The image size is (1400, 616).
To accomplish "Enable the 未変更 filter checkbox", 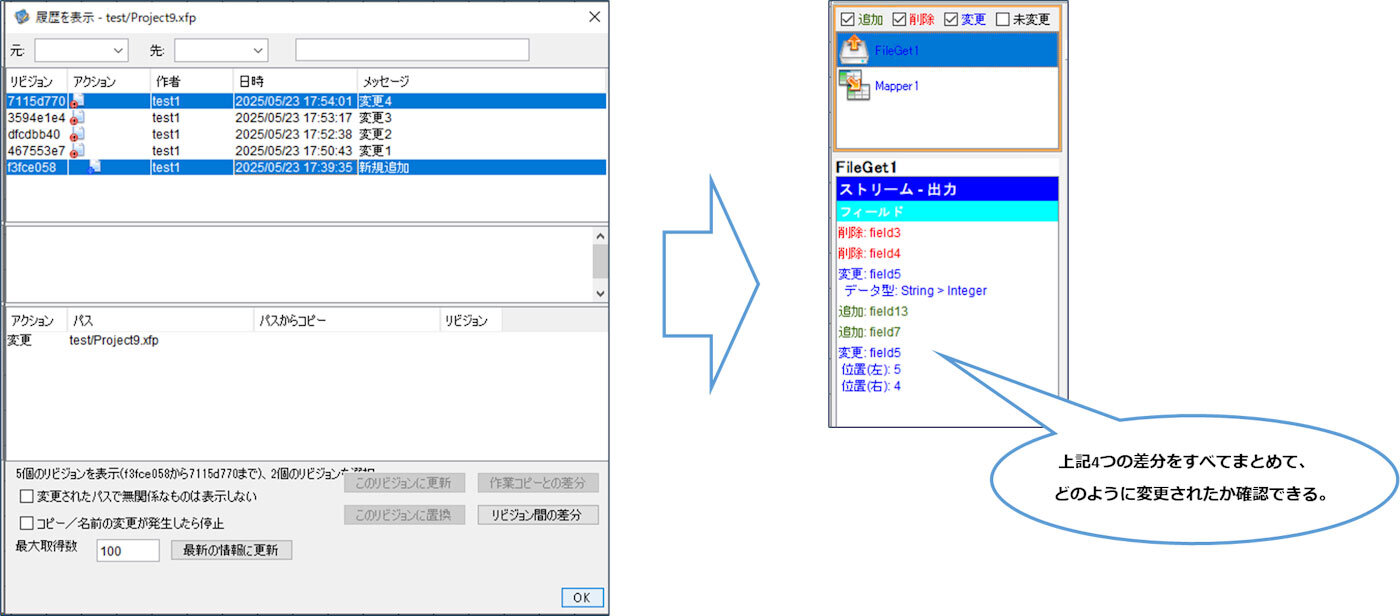I will click(1002, 19).
